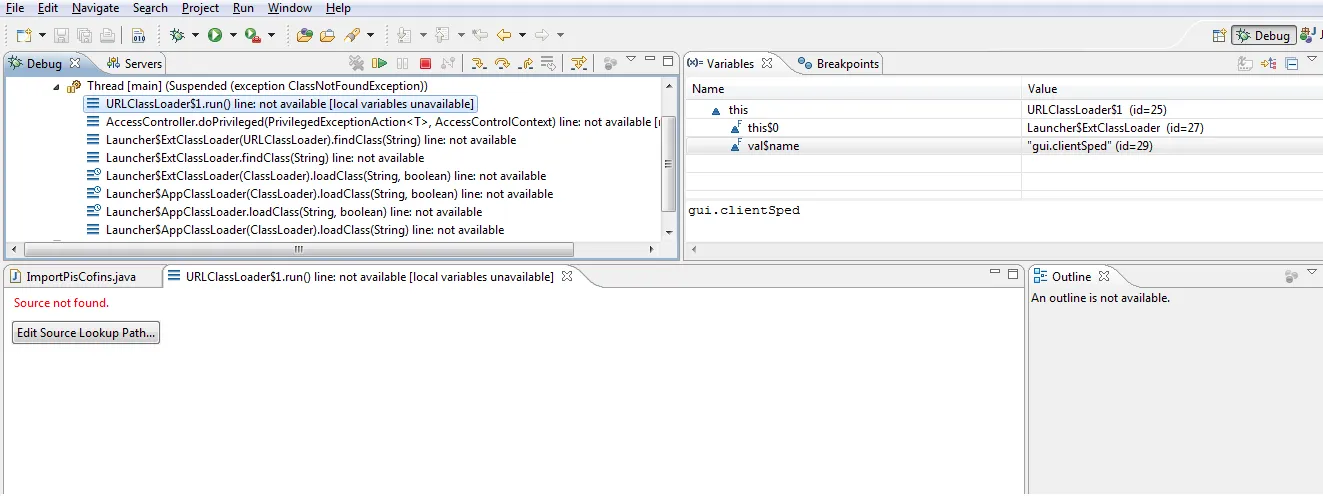Open the New wizard dropdown arrow
Image resolution: width=1323 pixels, height=496 pixels.
pyautogui.click(x=40, y=35)
